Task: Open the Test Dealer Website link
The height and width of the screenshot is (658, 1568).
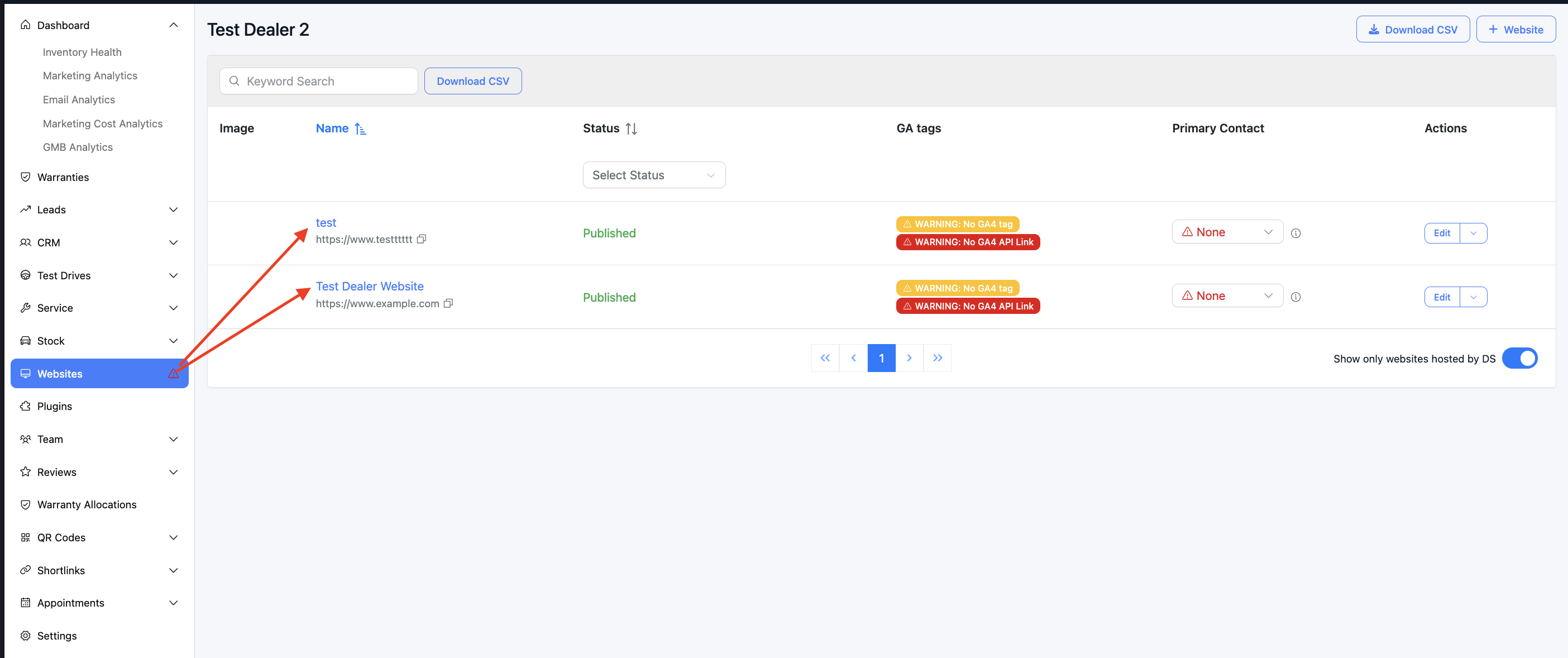Action: (x=370, y=286)
